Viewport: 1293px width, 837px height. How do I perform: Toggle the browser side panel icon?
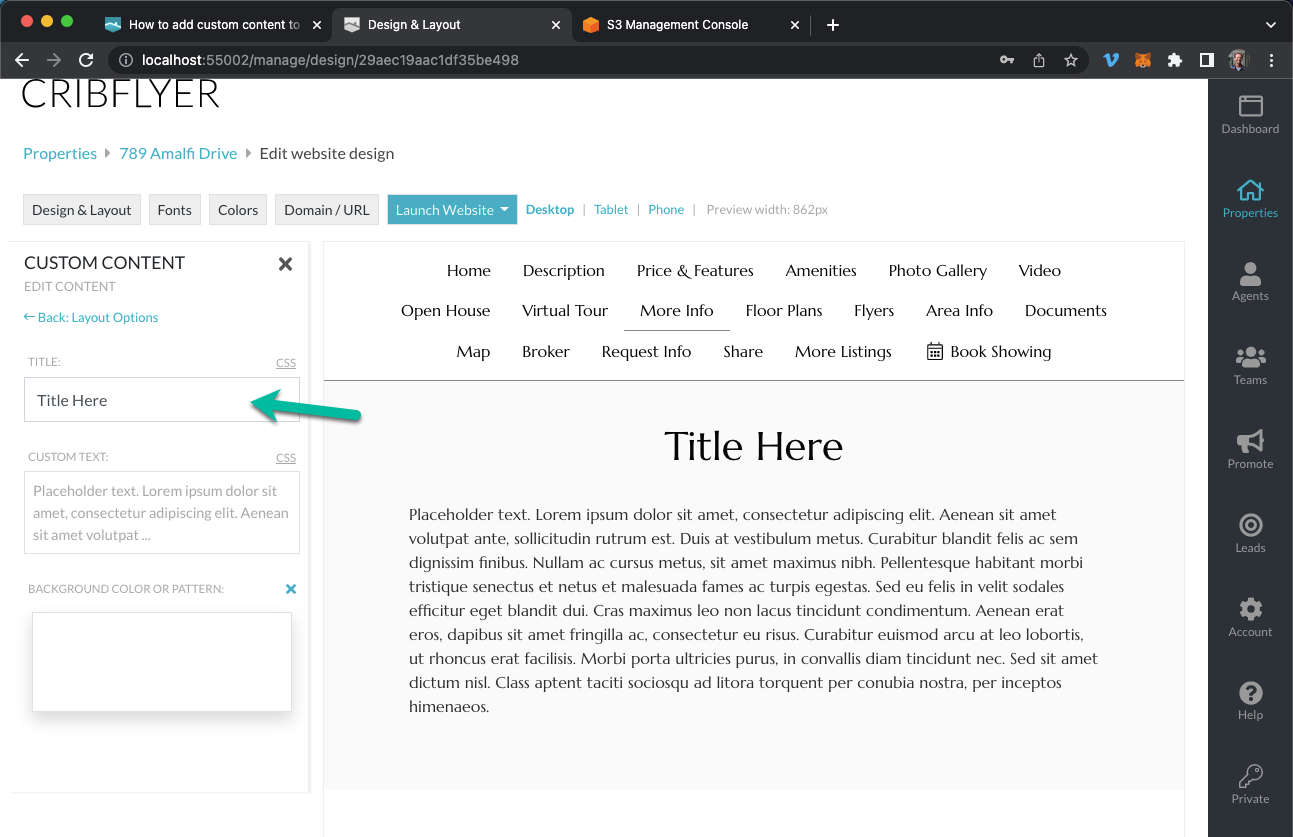click(x=1207, y=60)
